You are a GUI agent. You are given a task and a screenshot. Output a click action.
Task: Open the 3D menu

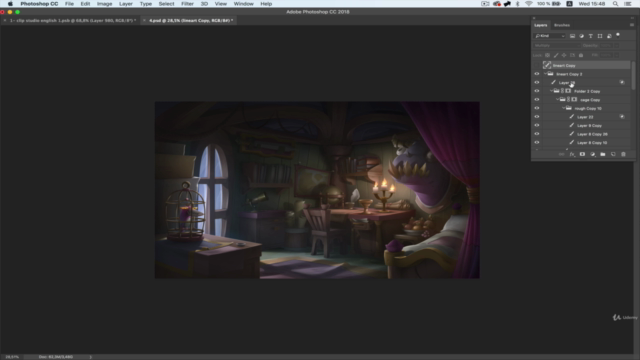click(204, 4)
